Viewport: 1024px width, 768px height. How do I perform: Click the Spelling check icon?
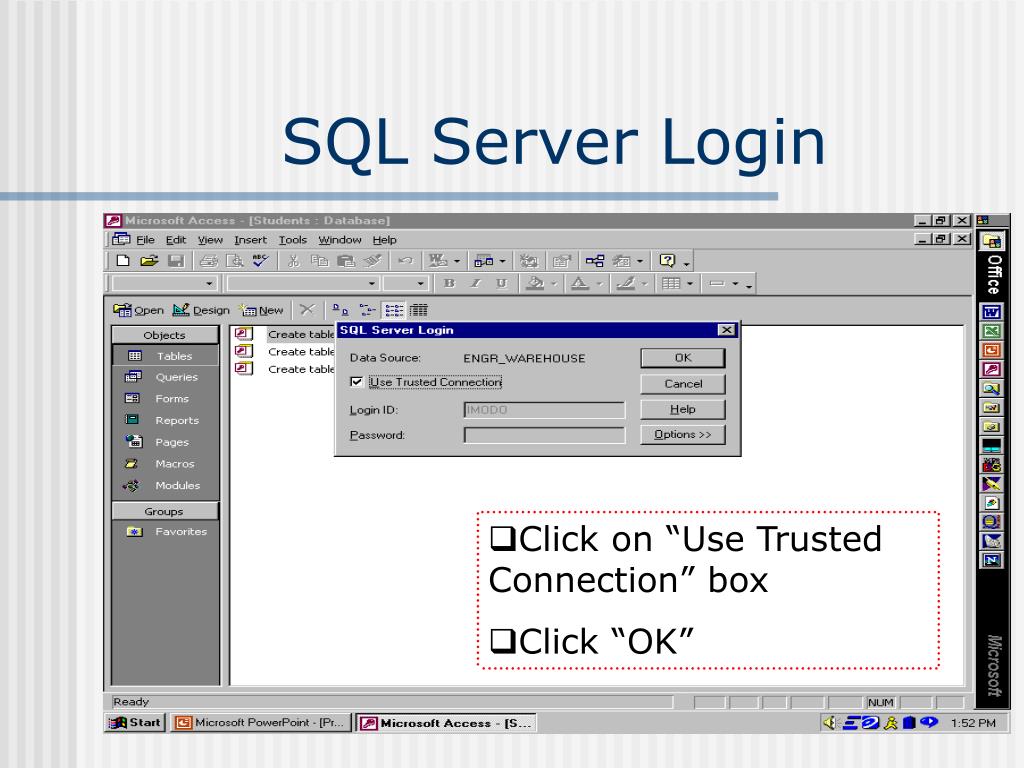pyautogui.click(x=260, y=261)
